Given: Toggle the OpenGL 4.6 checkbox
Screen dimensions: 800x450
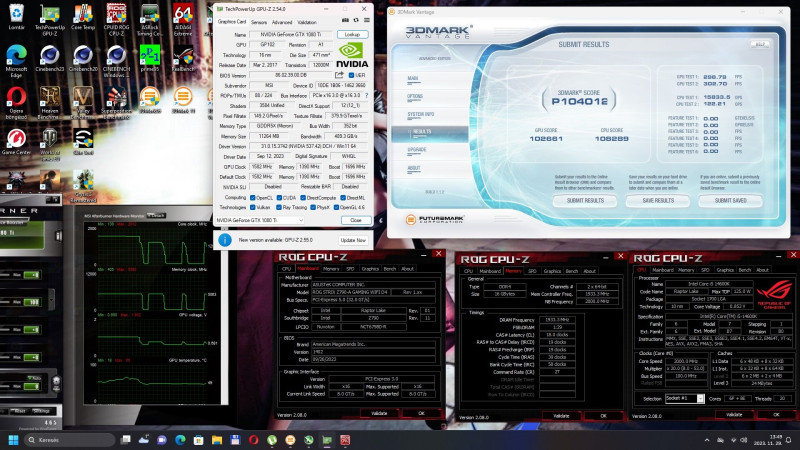Looking at the screenshot, I should pos(336,207).
